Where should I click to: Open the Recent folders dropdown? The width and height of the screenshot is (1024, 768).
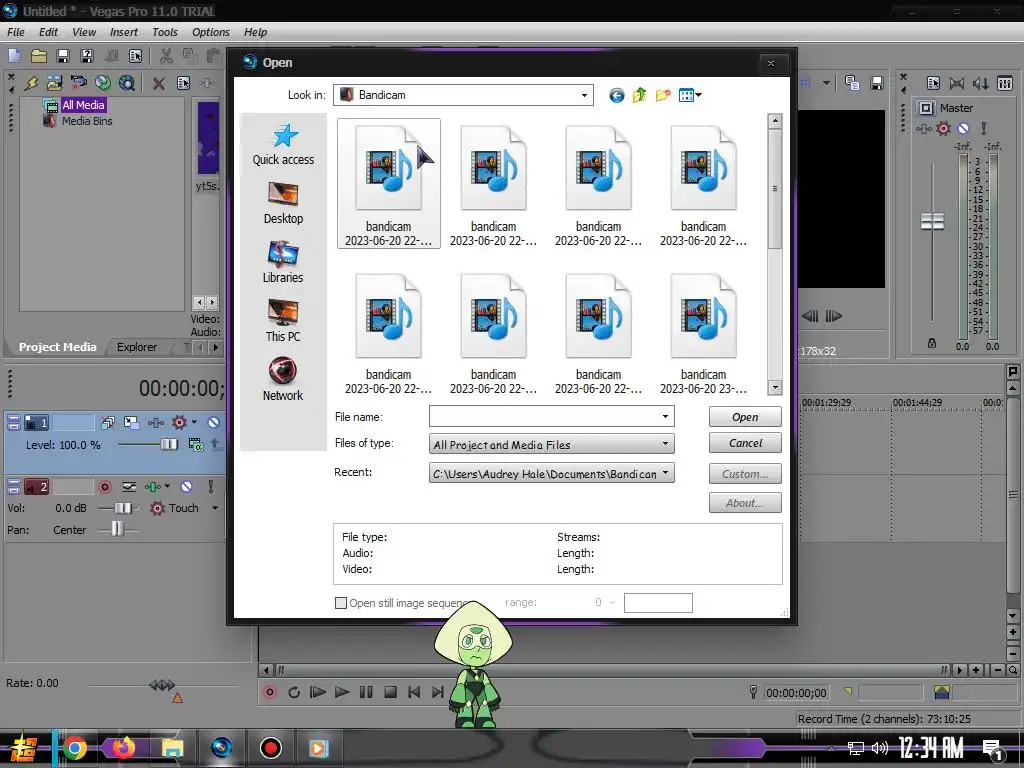coord(665,473)
